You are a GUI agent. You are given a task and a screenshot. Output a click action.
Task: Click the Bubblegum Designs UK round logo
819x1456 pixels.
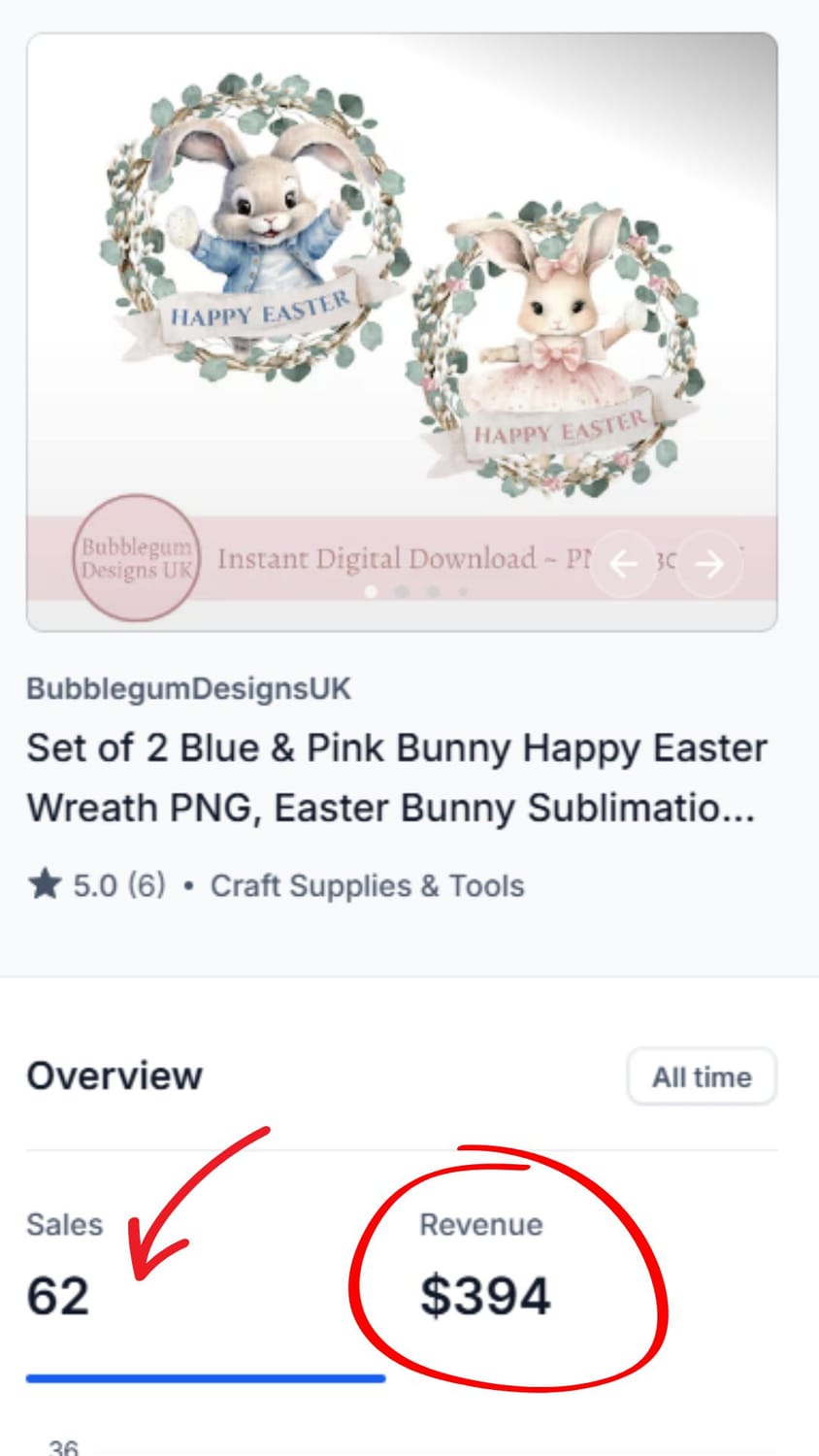click(137, 557)
